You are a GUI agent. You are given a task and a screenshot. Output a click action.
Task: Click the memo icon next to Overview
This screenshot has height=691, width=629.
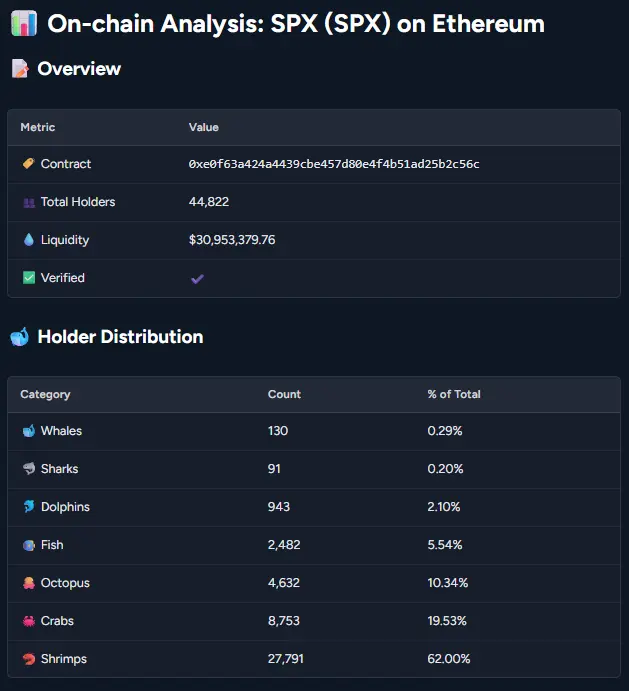click(20, 69)
